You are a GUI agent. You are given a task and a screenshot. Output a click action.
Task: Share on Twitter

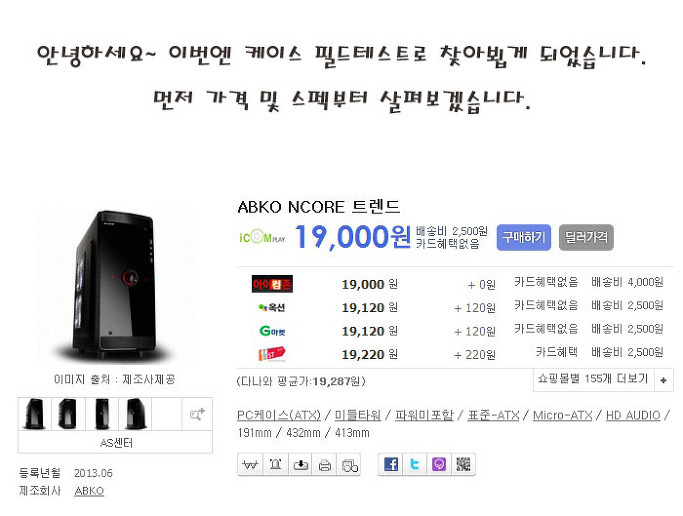pos(415,465)
